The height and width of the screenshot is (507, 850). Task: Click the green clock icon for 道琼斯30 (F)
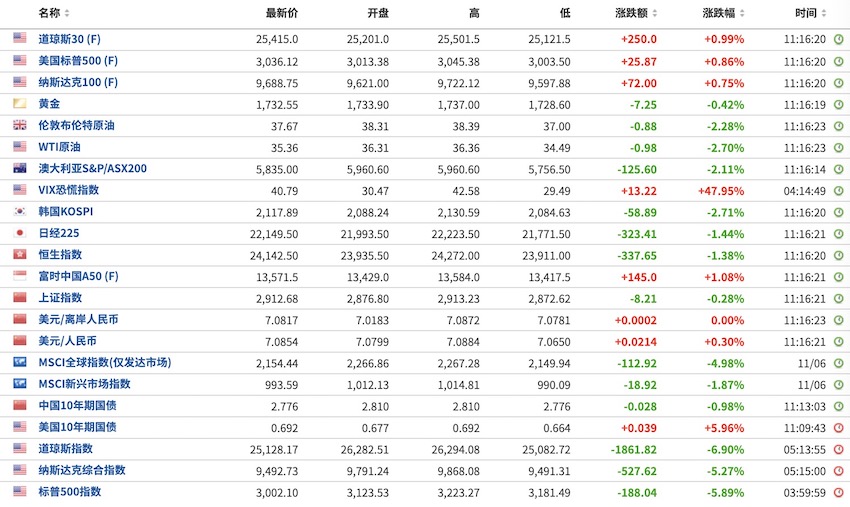(838, 39)
